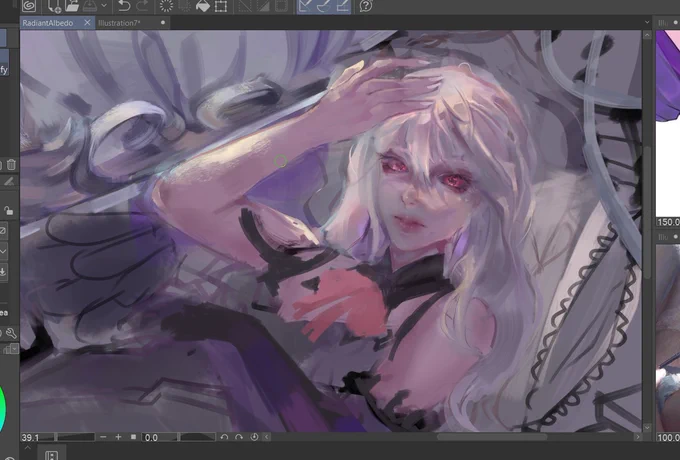This screenshot has height=460, width=680.
Task: Click the horizontal scrollbar thumb
Action: [x=492, y=437]
